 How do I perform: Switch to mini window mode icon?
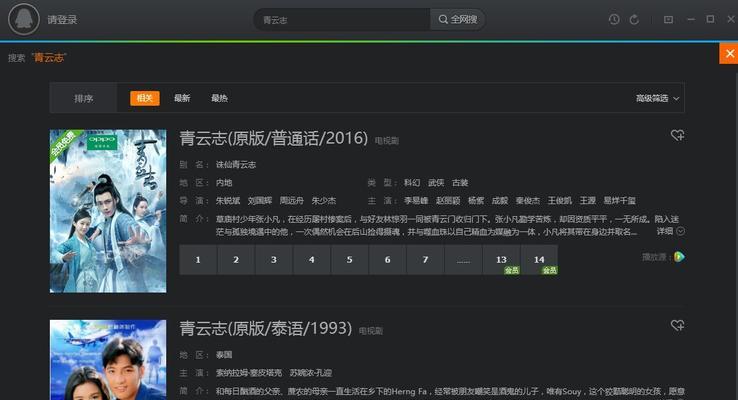(668, 19)
